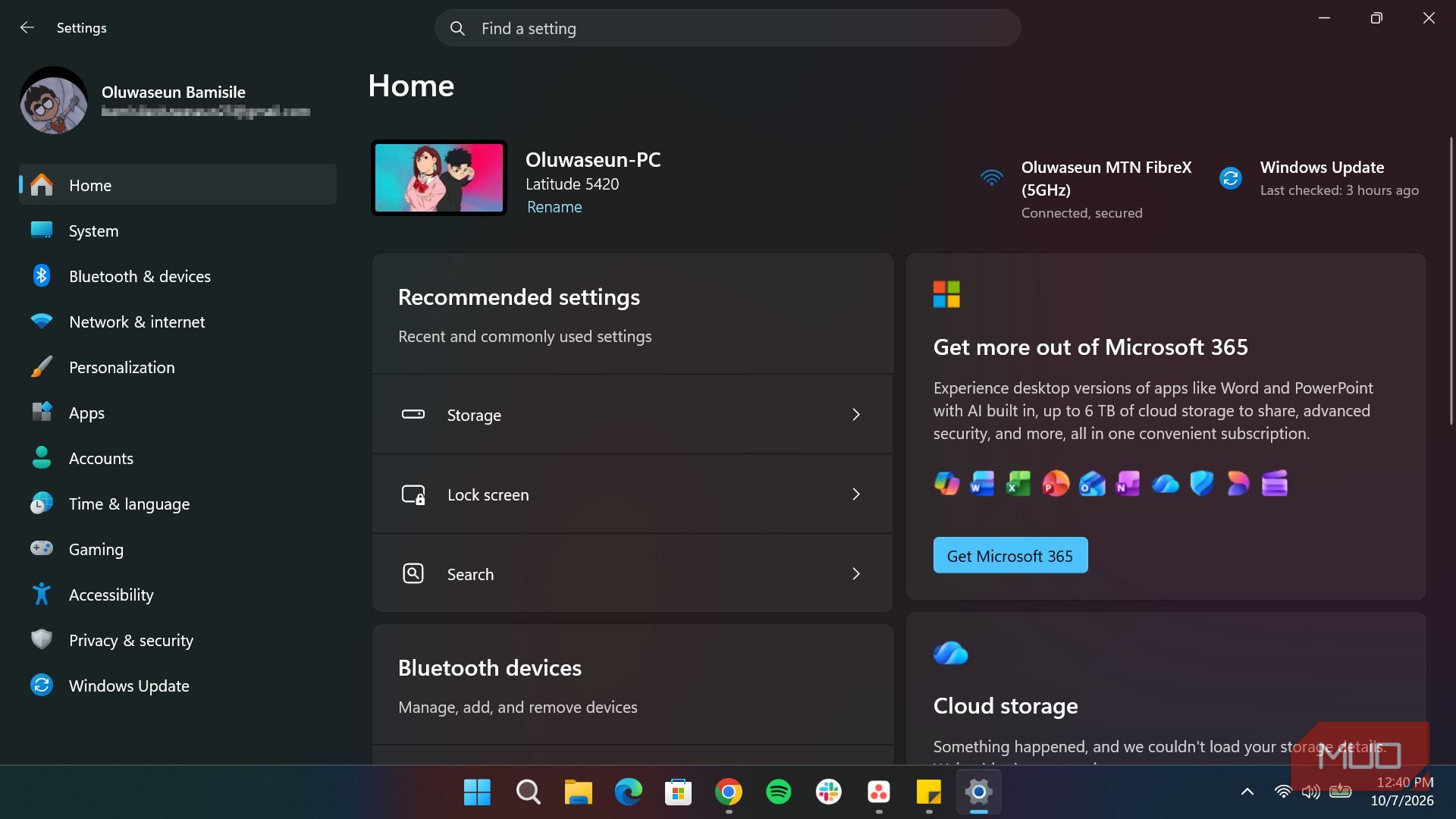Open Lock screen from recommended settings
Screen dimensions: 1456x819
click(x=632, y=494)
